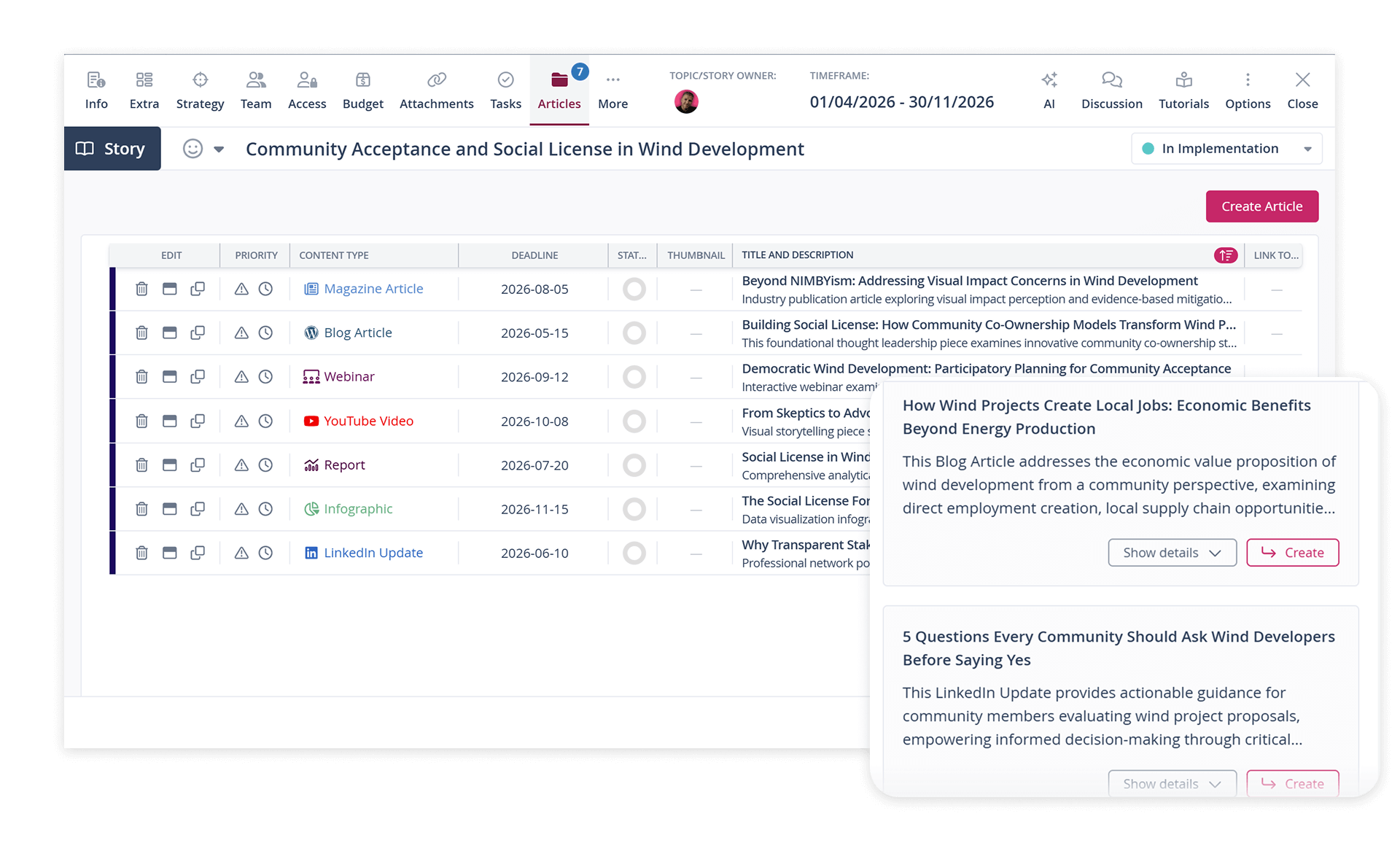
Task: Duplicate the Blog Article row
Action: point(198,333)
